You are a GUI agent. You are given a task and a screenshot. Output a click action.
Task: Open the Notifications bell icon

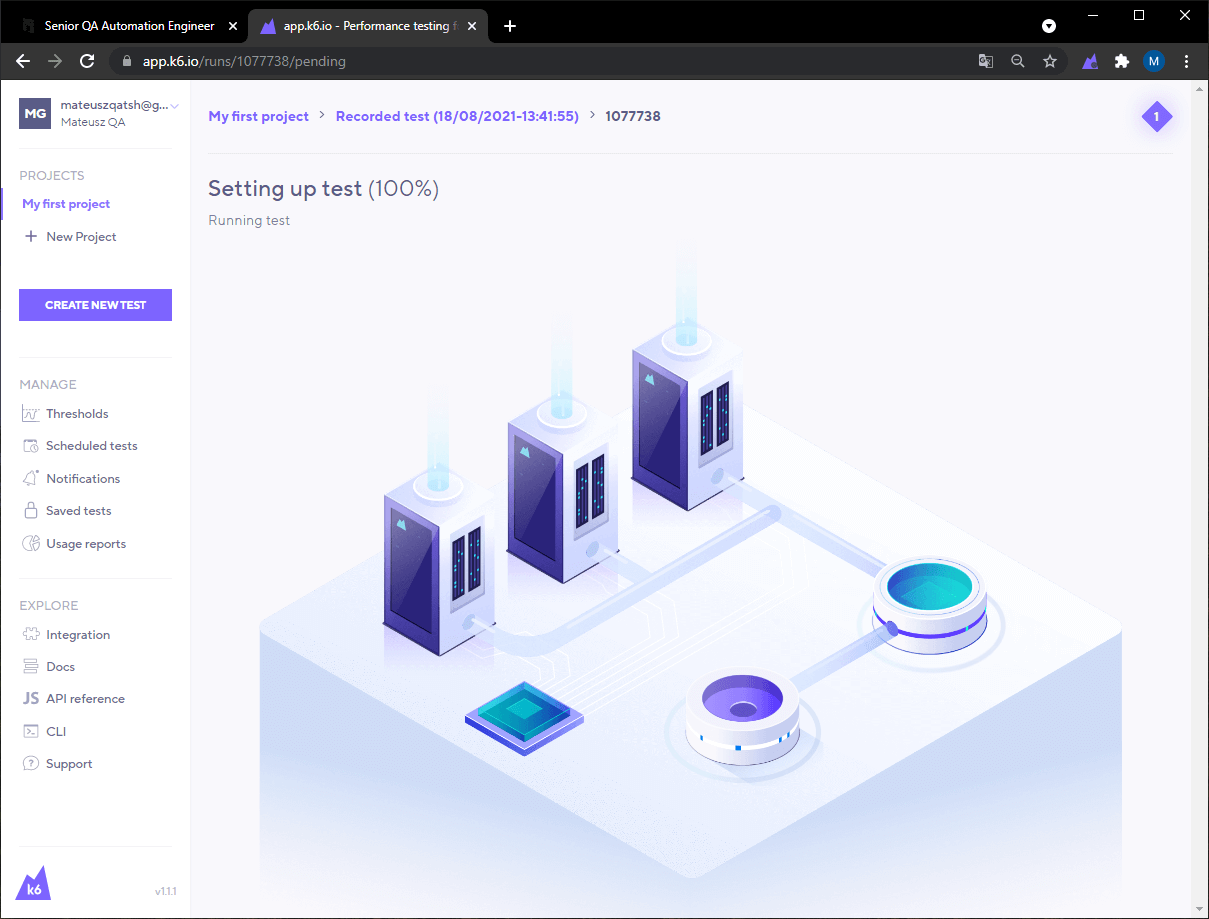(30, 479)
